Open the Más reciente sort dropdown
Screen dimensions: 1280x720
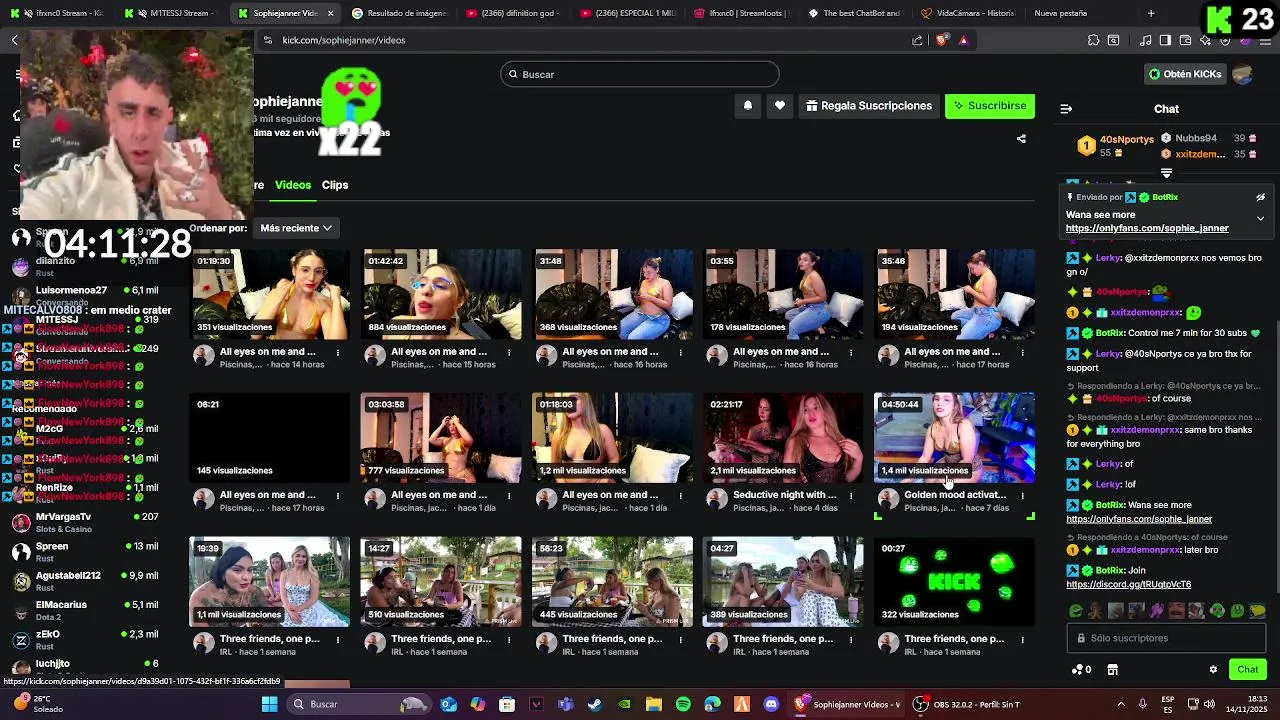point(295,228)
